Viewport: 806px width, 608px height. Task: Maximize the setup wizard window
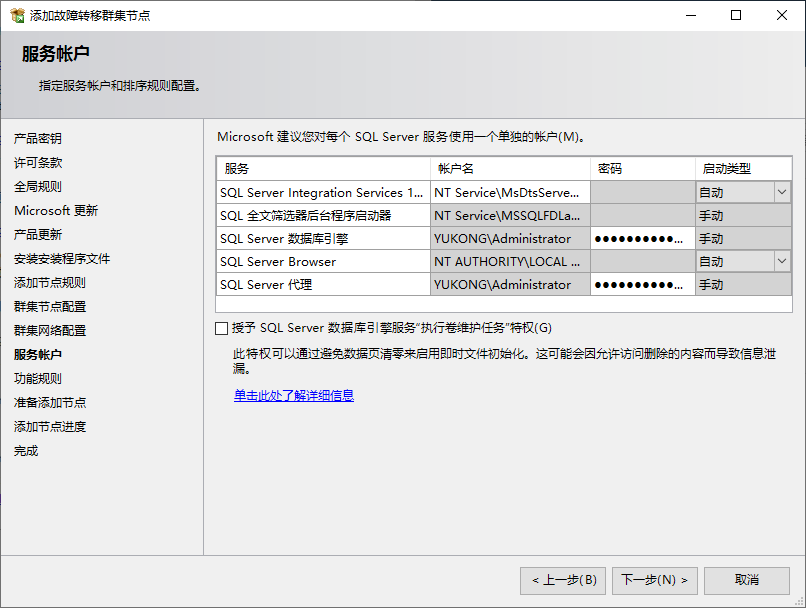pos(736,16)
